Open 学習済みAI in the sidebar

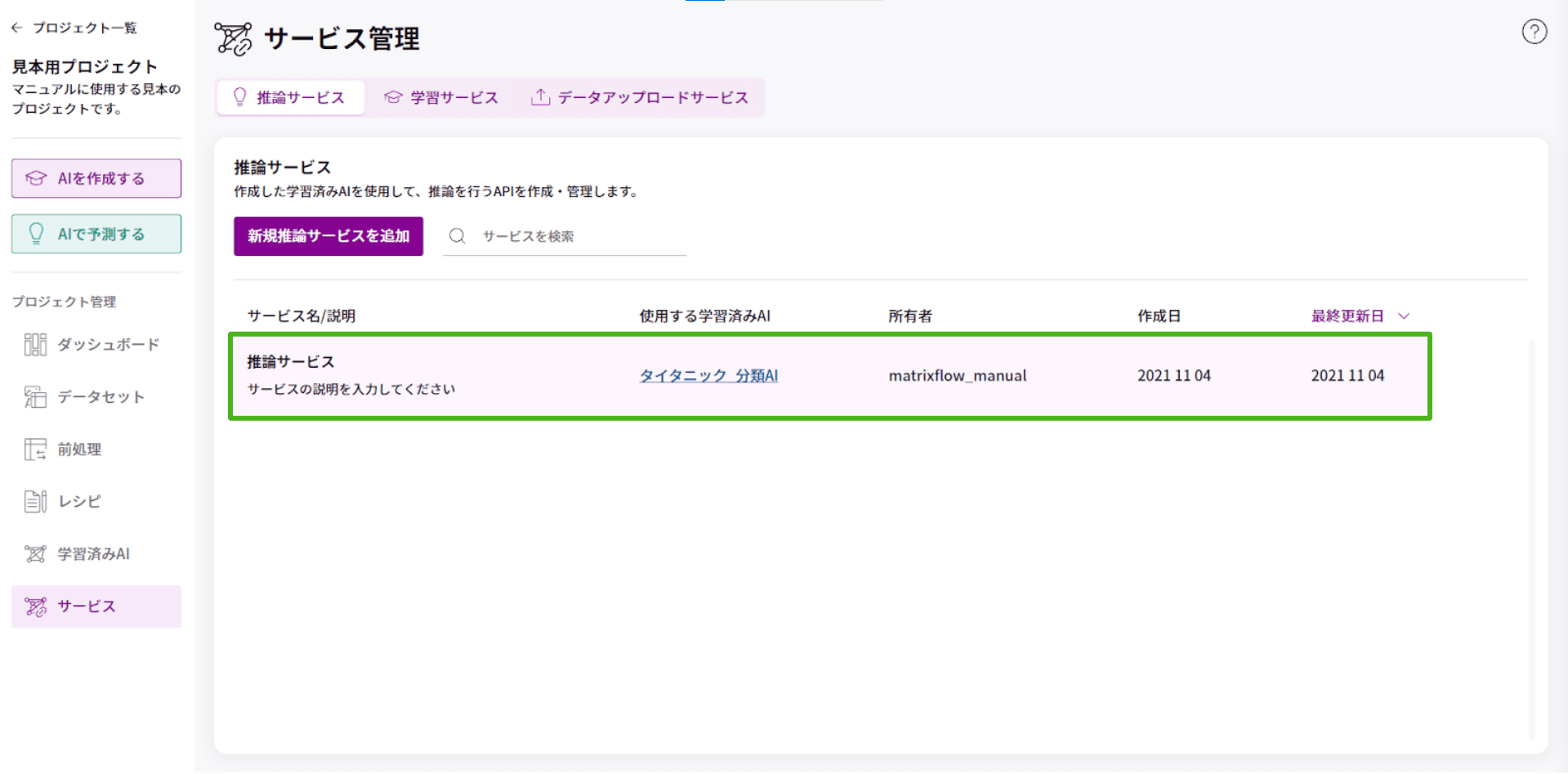tap(96, 553)
